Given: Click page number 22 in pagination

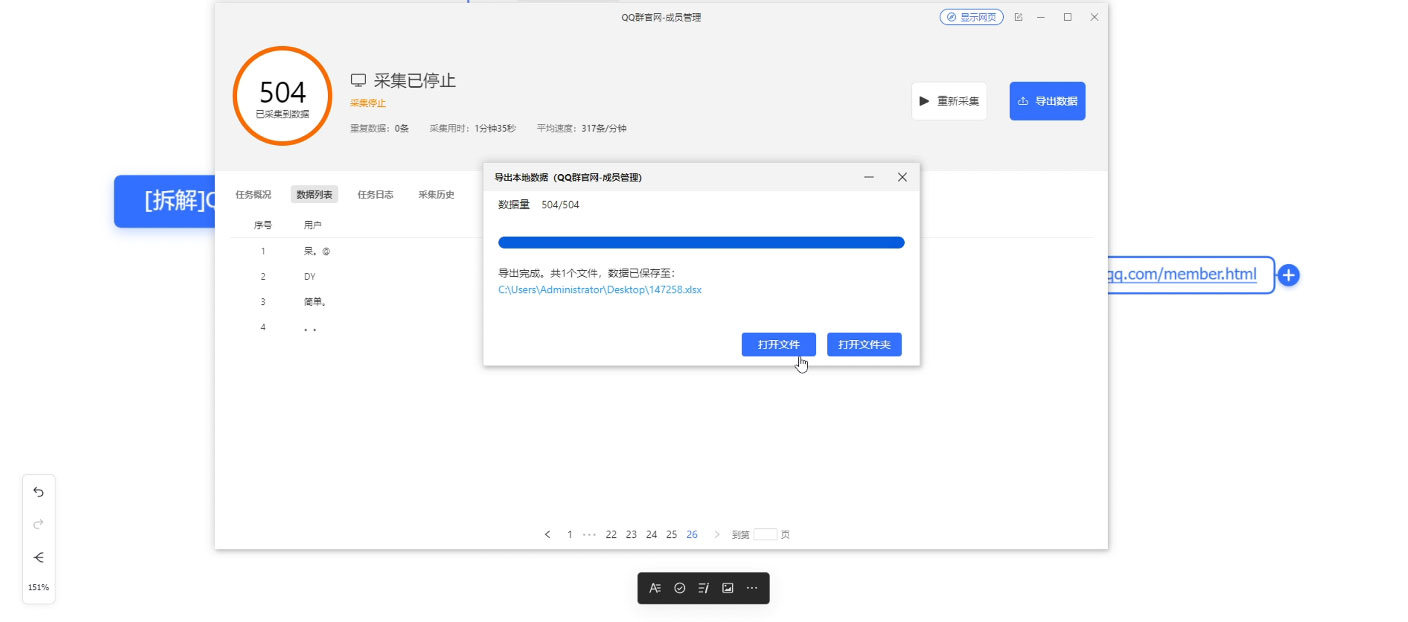Looking at the screenshot, I should tap(611, 534).
